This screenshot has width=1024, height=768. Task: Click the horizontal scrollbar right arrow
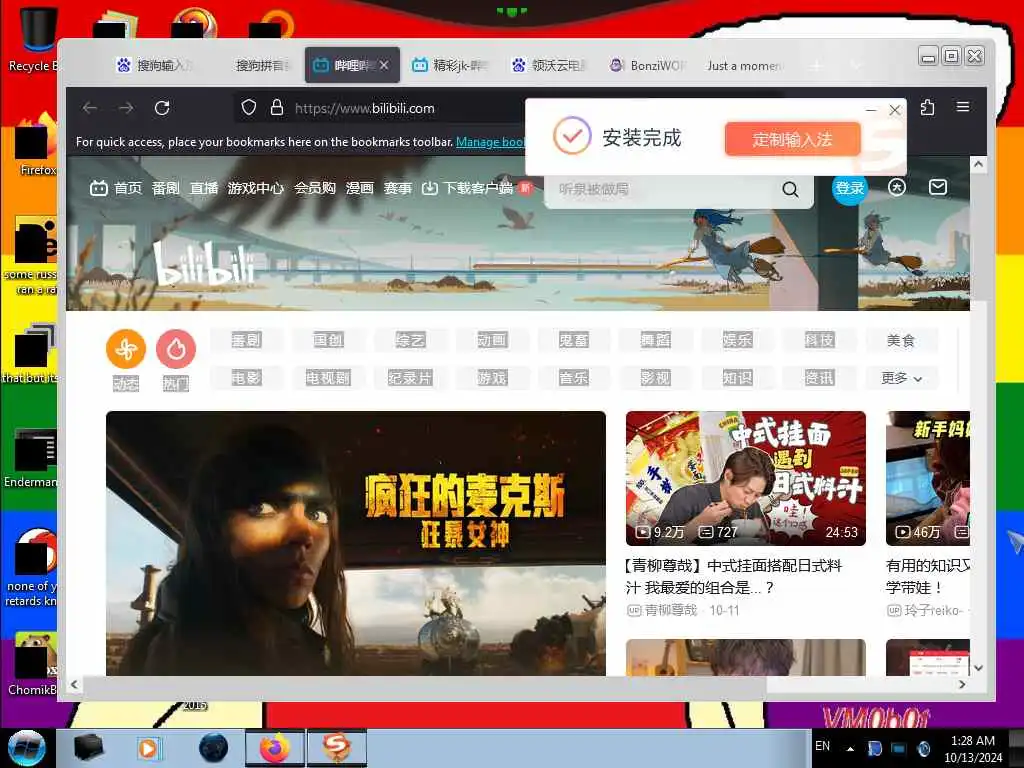pyautogui.click(x=962, y=684)
